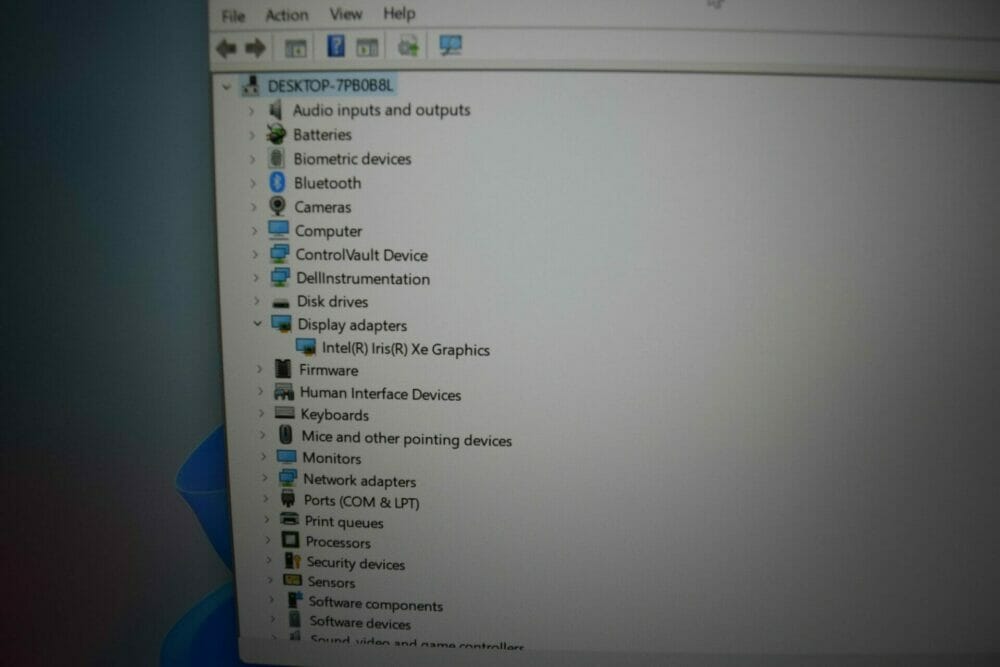The width and height of the screenshot is (1000, 667).
Task: Click the Properties pane toolbar icon
Action: (367, 47)
